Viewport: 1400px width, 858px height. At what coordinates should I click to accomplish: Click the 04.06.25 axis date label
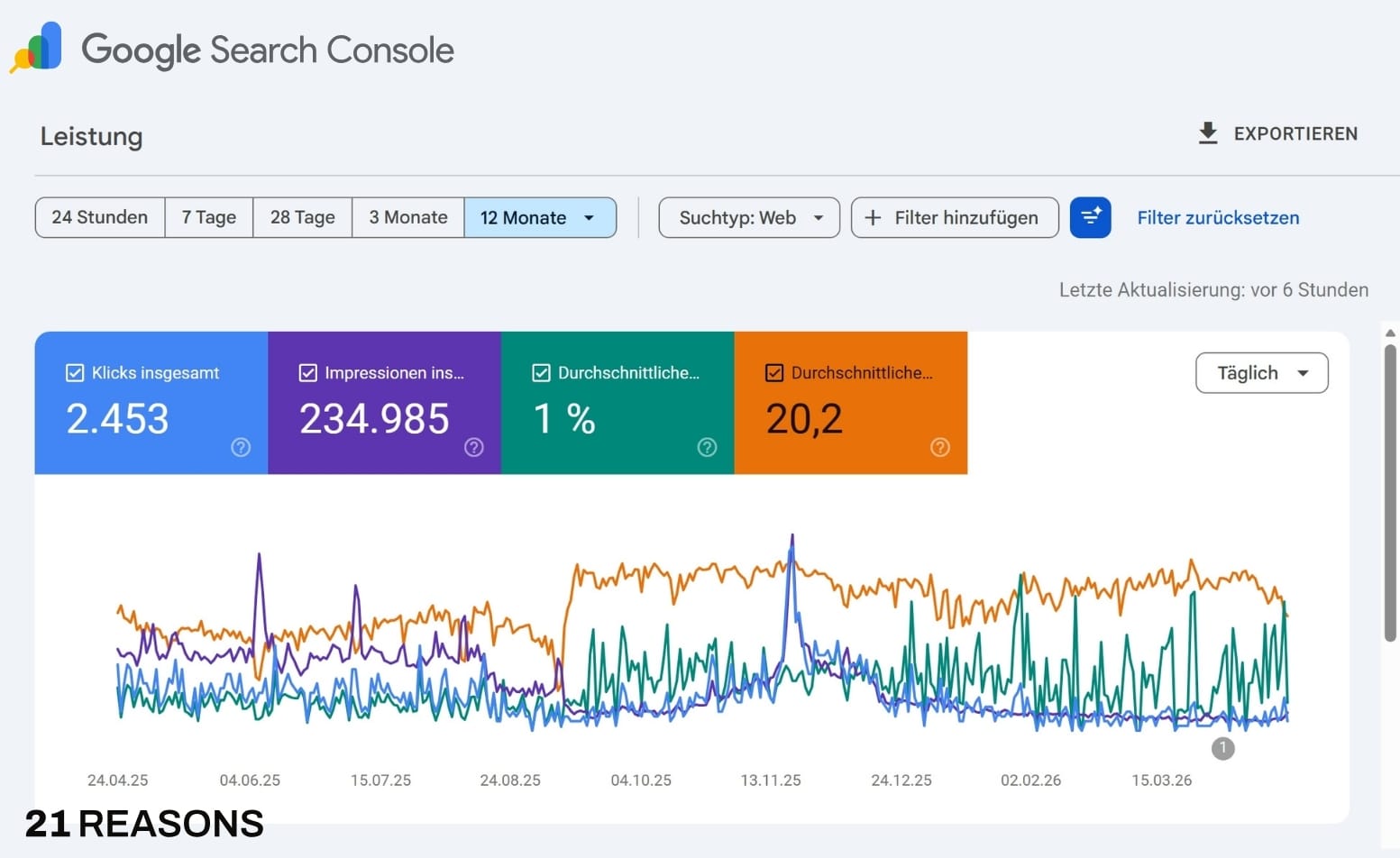[x=250, y=780]
